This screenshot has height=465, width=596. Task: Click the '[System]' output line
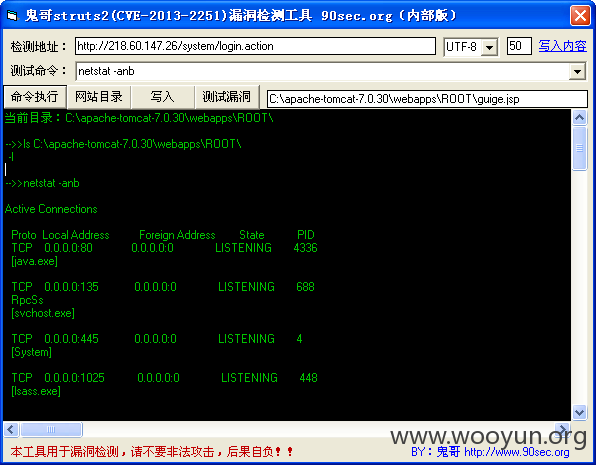coord(32,352)
